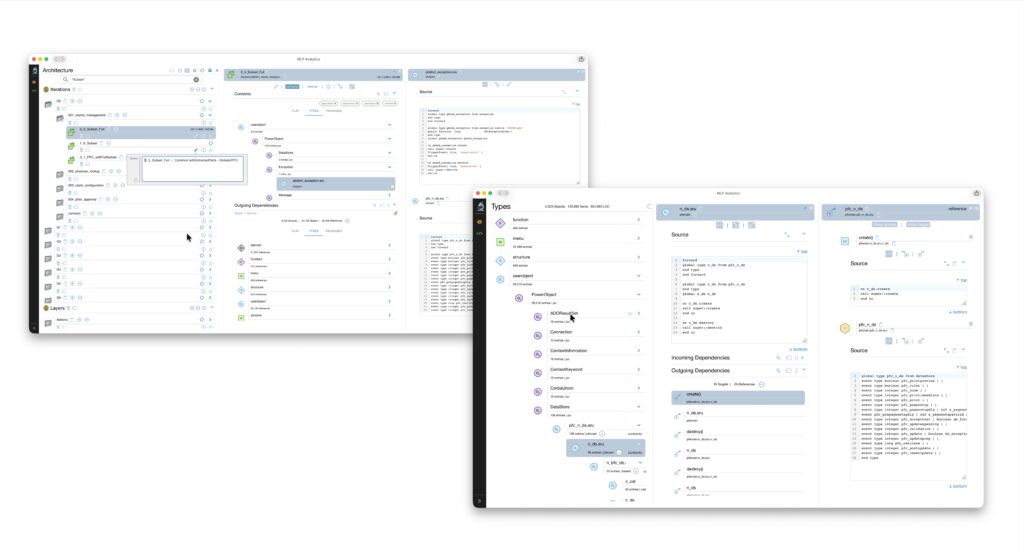
Task: Click the PowerObject purple circle icon
Action: click(x=519, y=297)
